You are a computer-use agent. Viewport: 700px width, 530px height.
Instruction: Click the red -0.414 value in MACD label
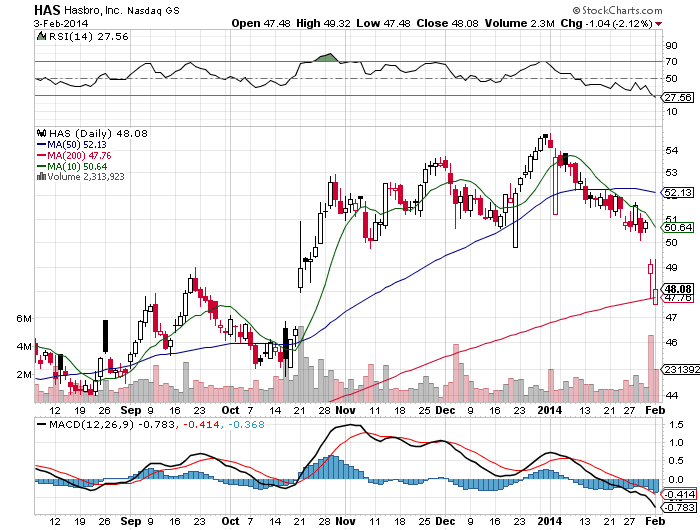coord(202,425)
